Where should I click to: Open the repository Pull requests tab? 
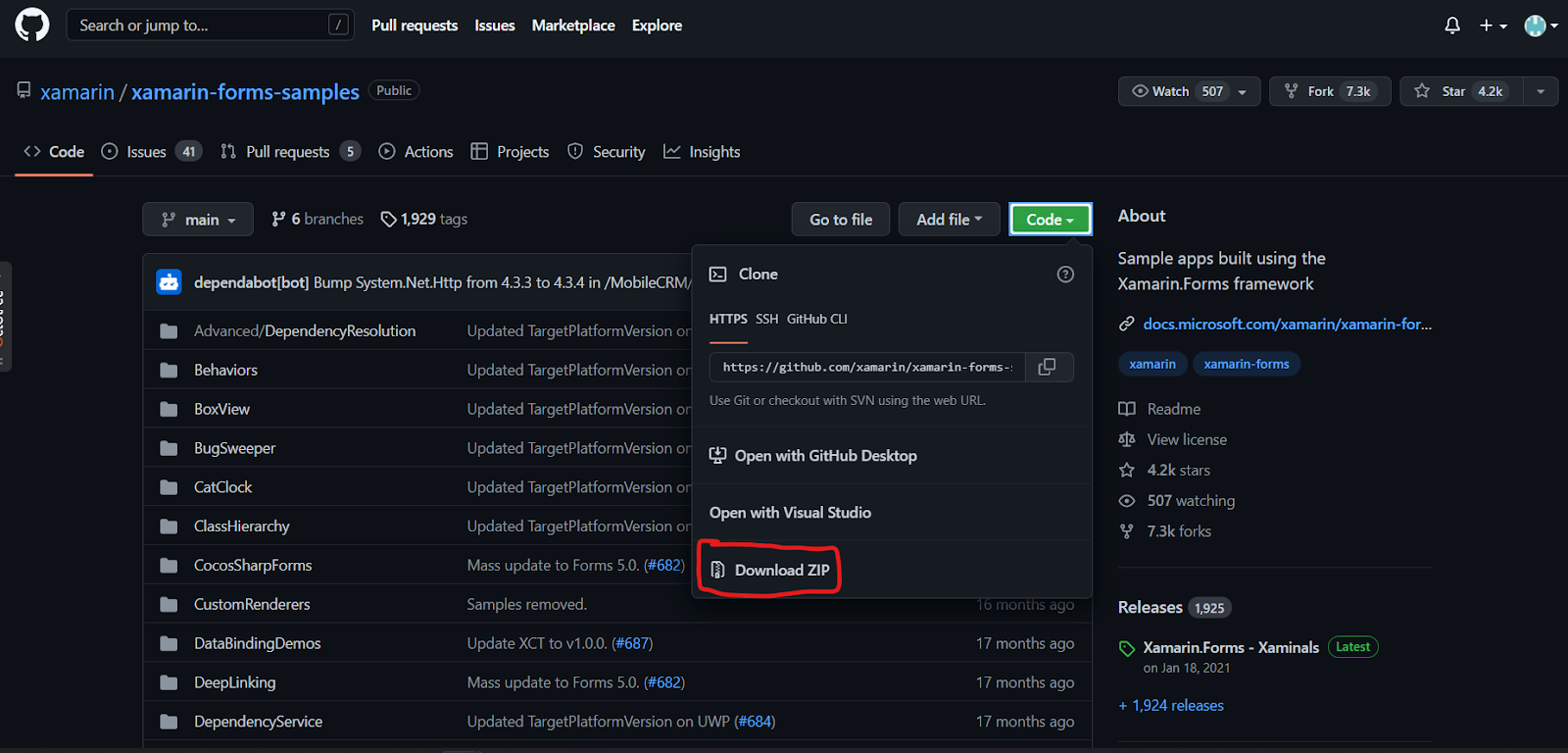point(291,152)
